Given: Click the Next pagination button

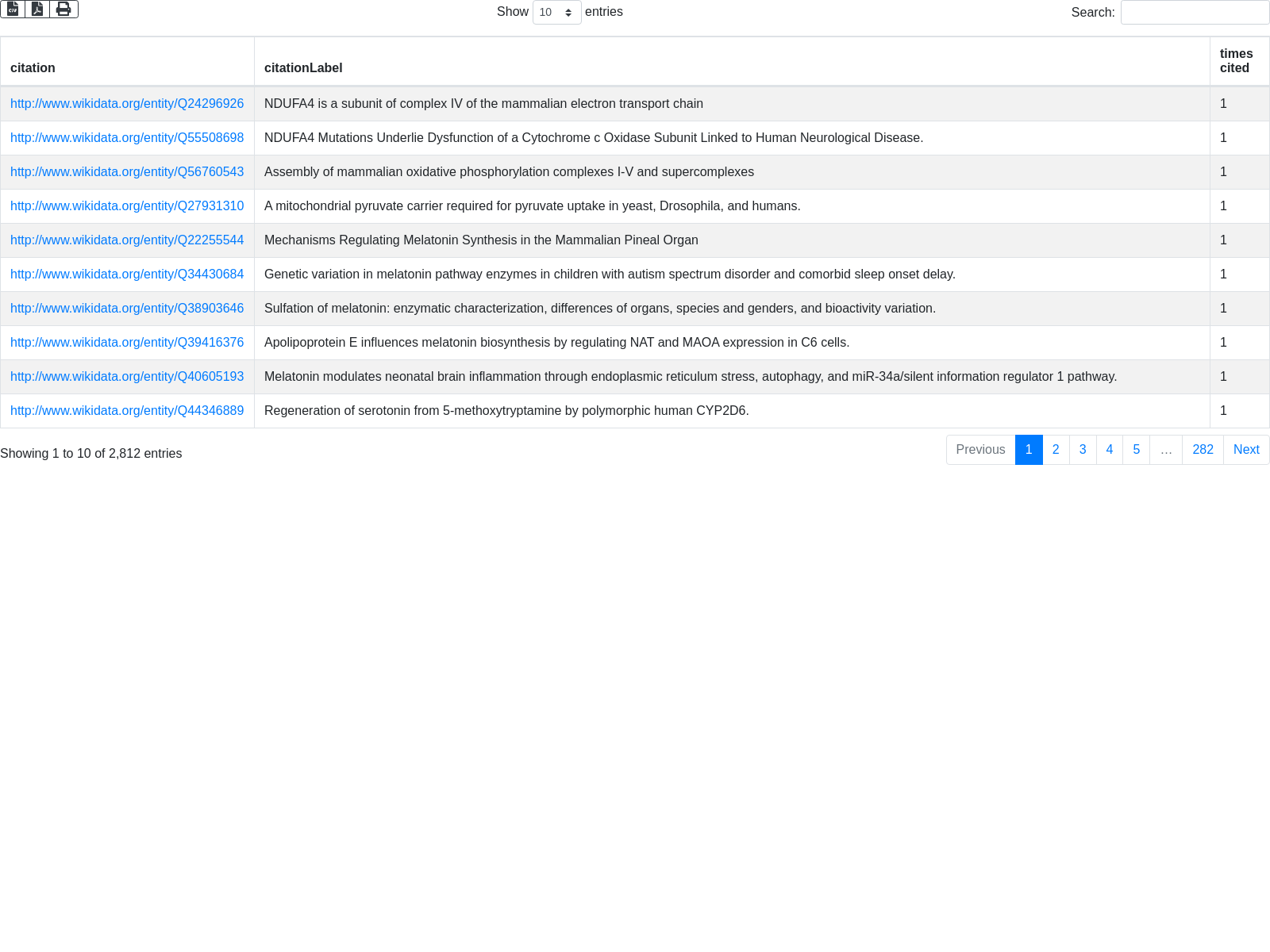Looking at the screenshot, I should (x=1245, y=450).
